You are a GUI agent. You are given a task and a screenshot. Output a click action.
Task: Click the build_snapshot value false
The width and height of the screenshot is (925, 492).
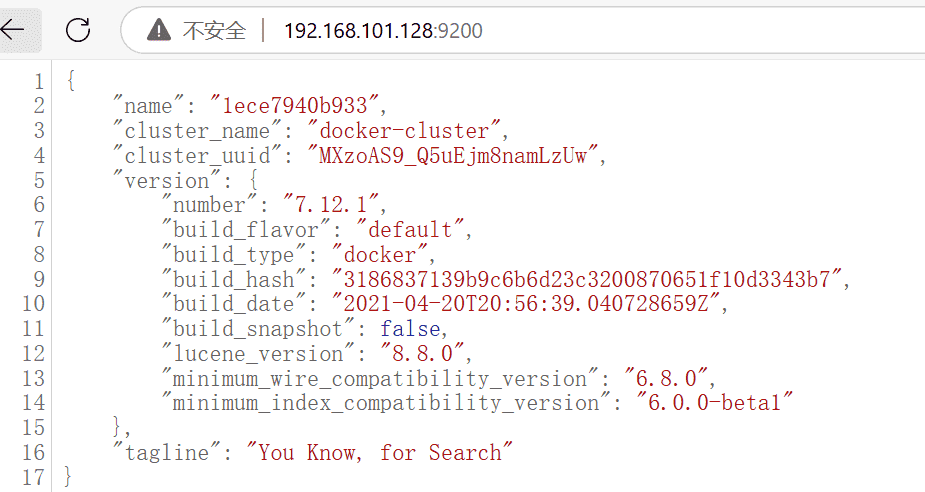[x=413, y=329]
